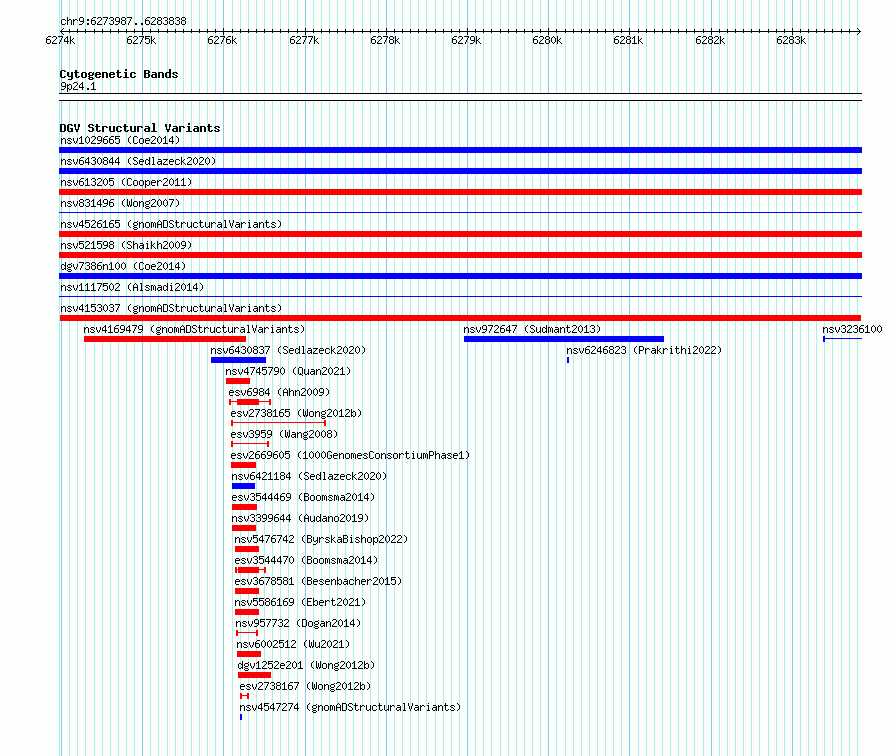Click esv2669605 1000GenomesConsortiumPhase1 label

[350, 455]
